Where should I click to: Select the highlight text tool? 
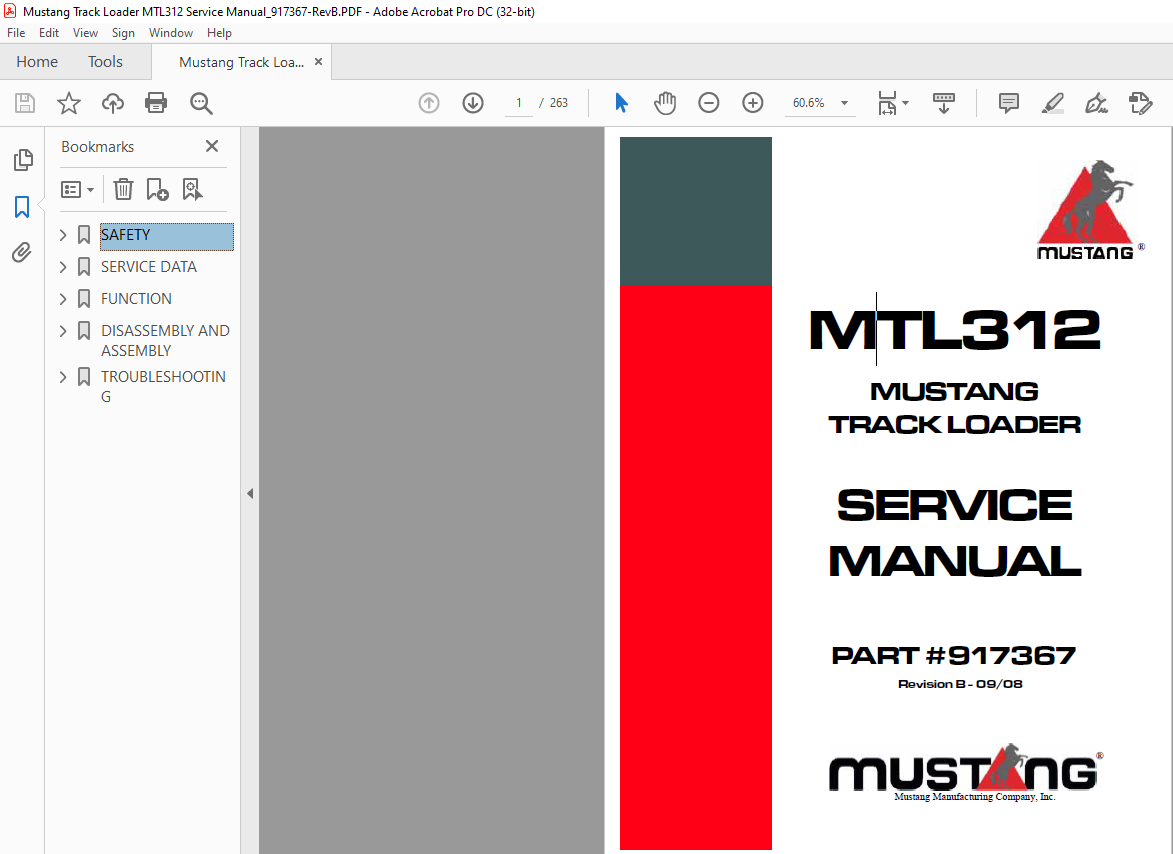pos(1053,102)
